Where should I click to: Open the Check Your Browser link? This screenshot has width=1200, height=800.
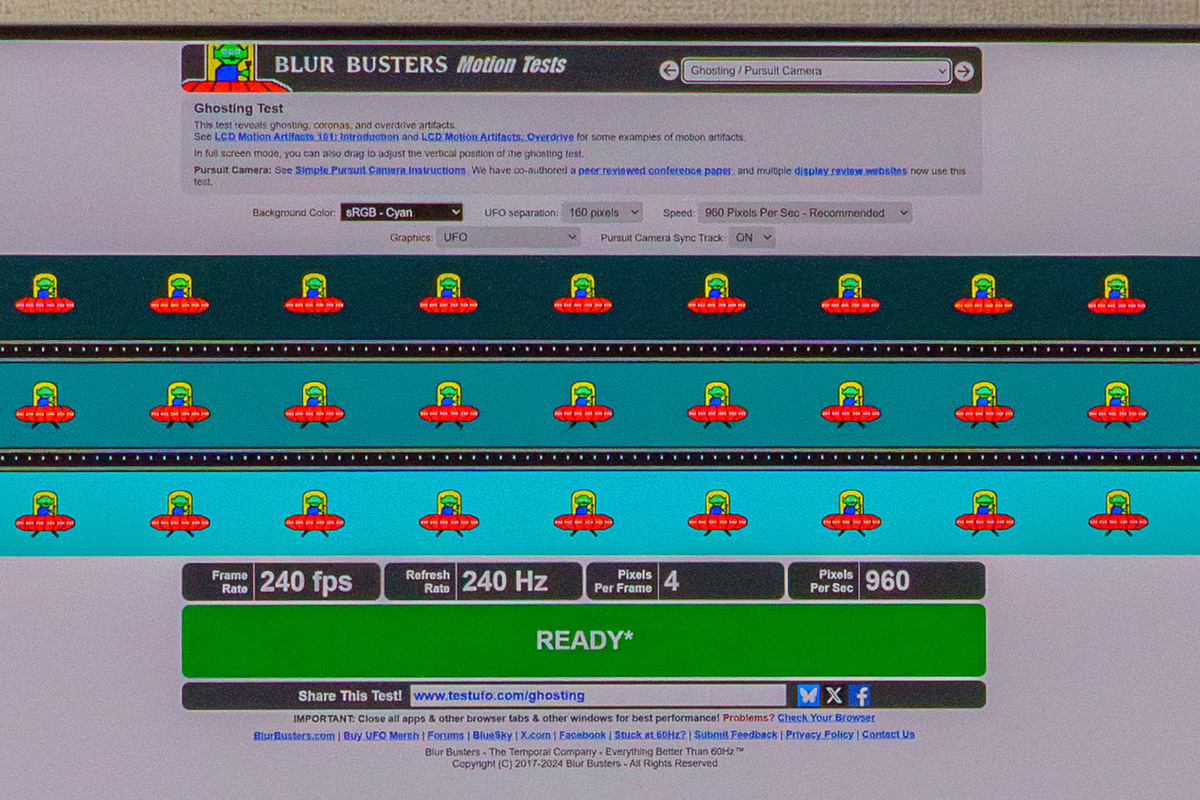[x=826, y=718]
